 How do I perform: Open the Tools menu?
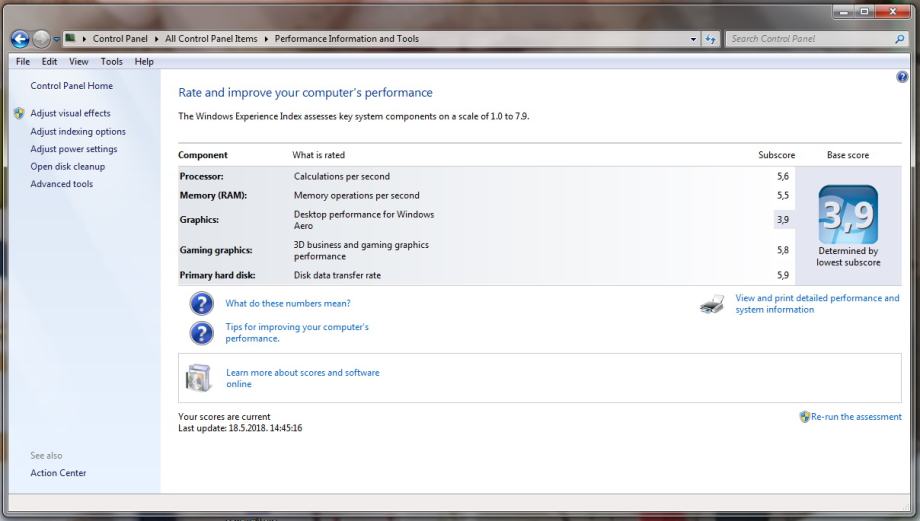(111, 62)
